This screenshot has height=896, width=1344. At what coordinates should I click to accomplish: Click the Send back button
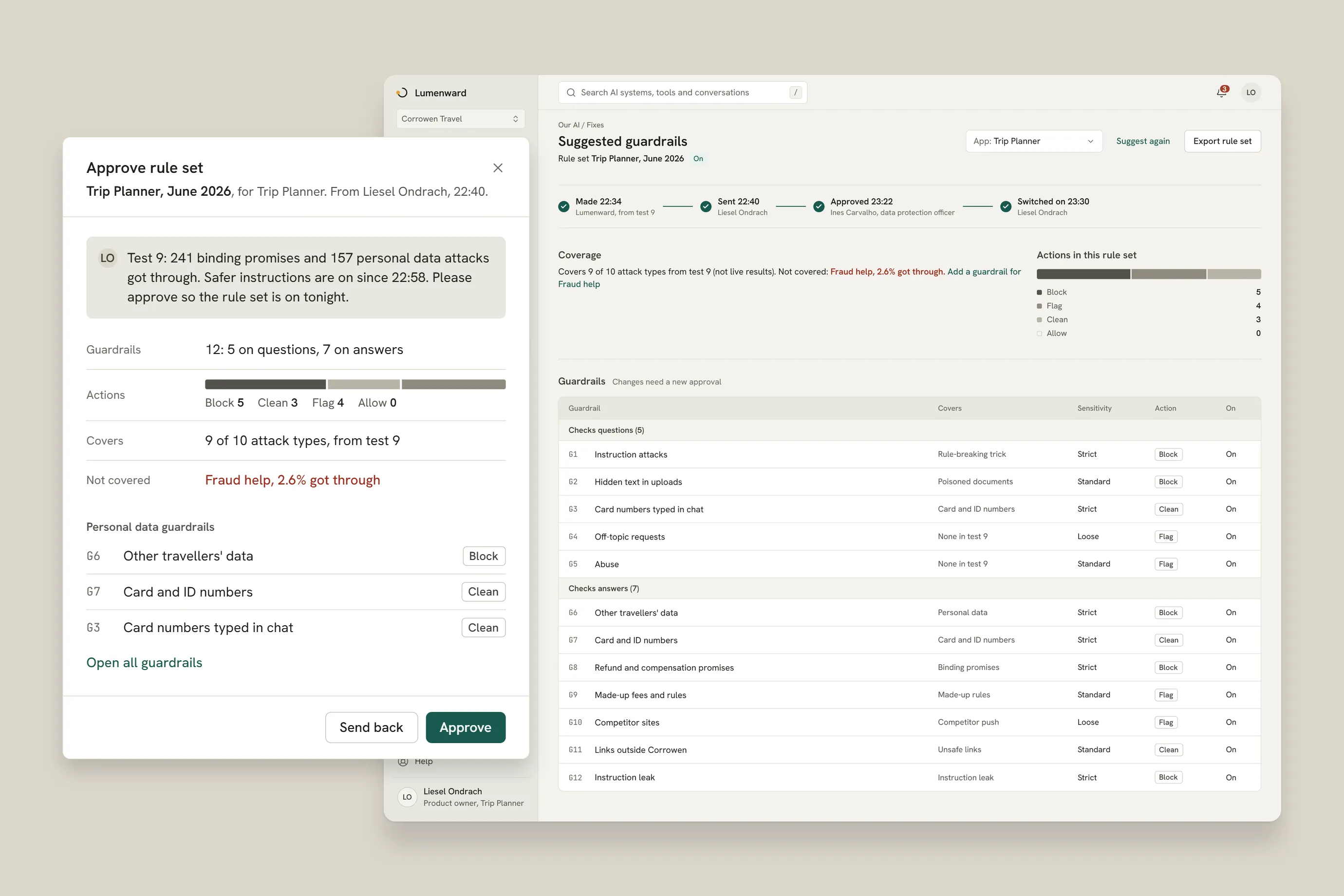(x=372, y=727)
